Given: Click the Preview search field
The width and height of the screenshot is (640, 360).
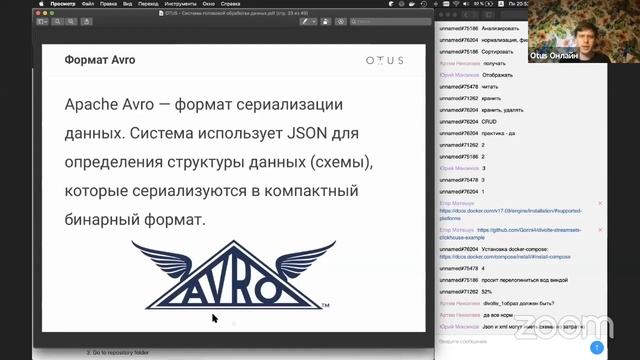Looking at the screenshot, I should 390,22.
